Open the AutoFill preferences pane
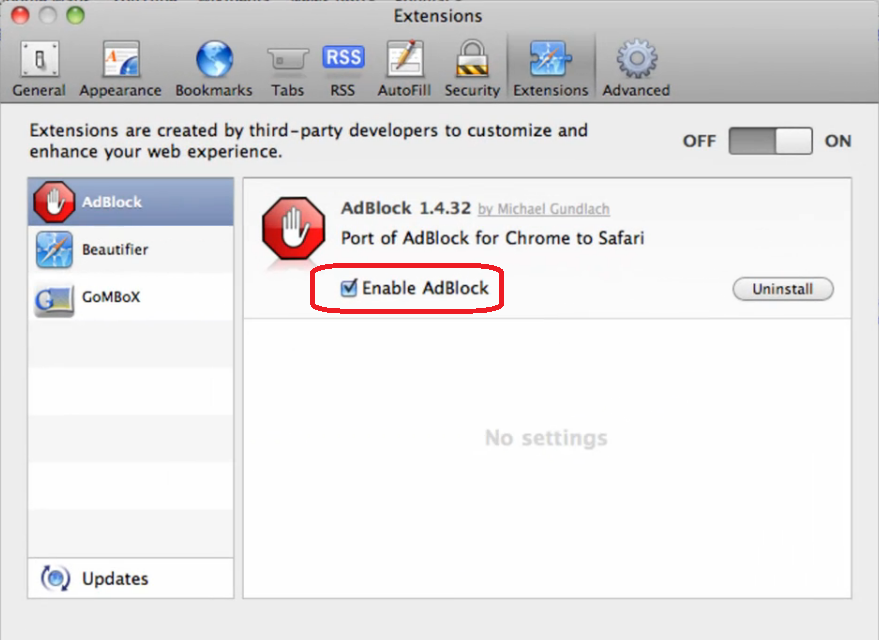The height and width of the screenshot is (640, 879). click(403, 69)
